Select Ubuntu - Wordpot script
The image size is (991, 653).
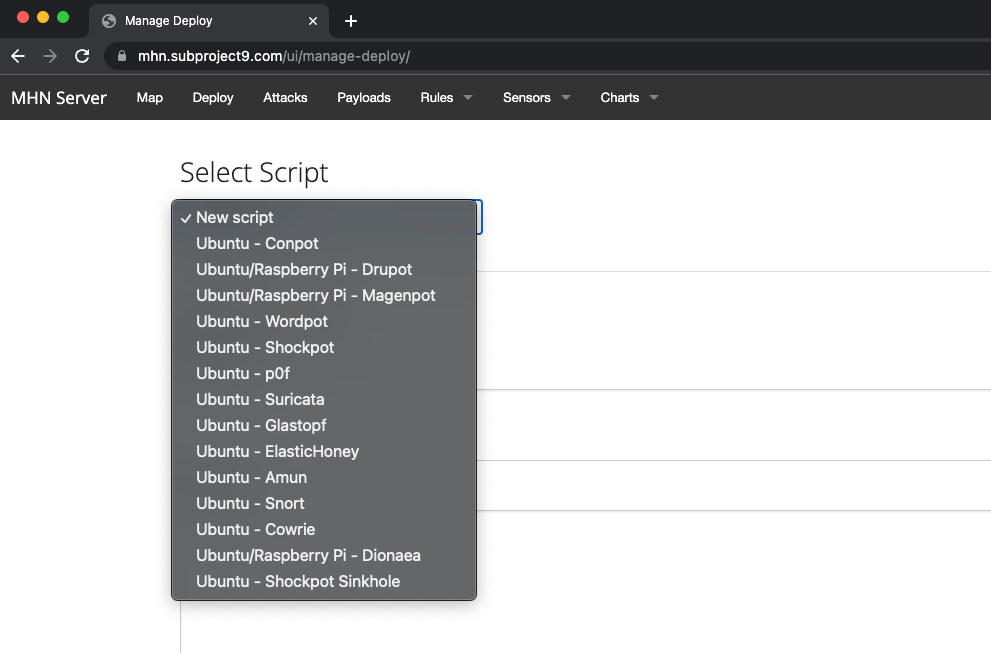click(324, 321)
